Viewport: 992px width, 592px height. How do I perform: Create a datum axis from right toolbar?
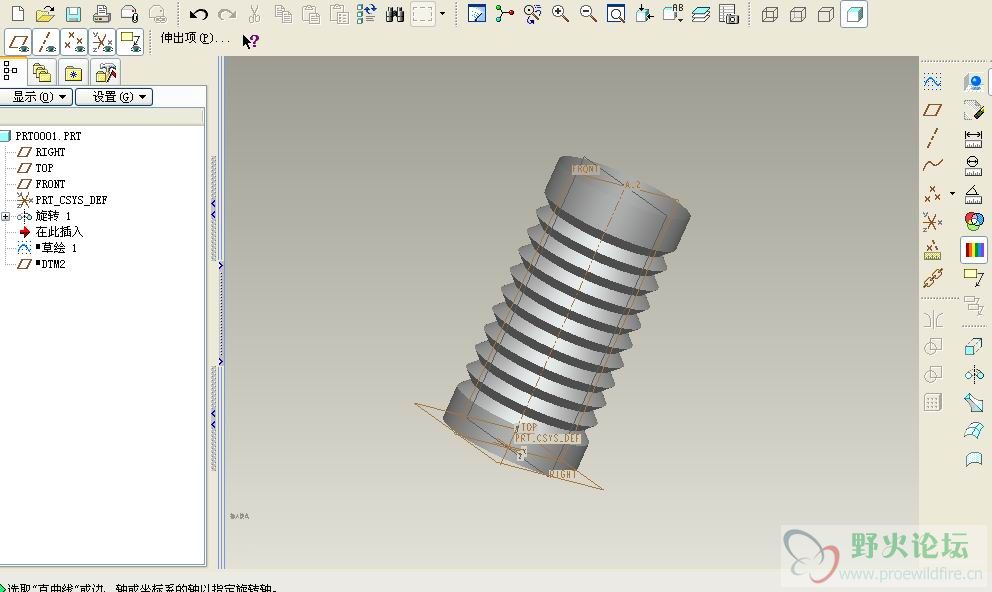[933, 138]
